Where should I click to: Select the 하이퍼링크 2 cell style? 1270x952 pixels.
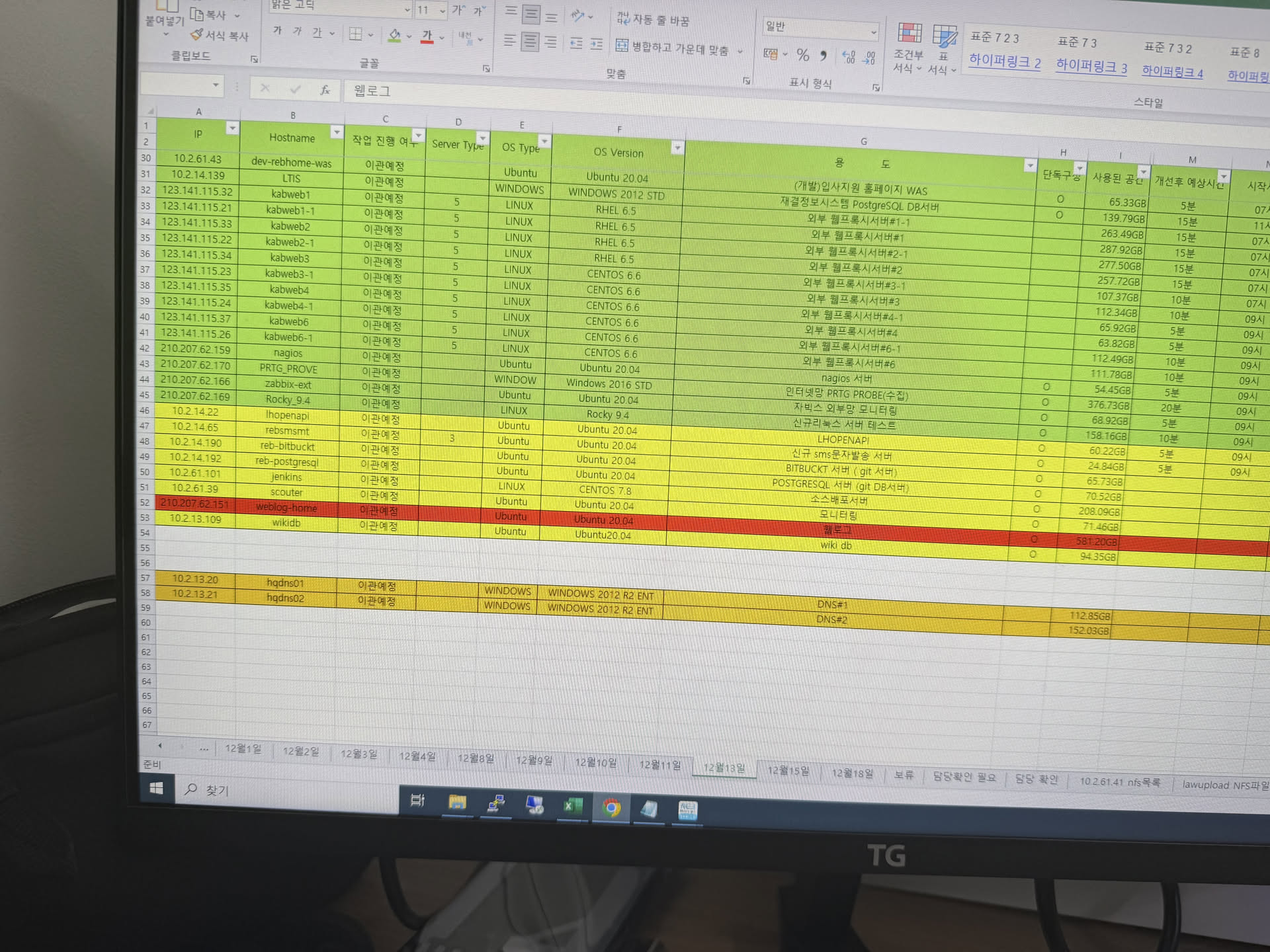[1005, 61]
